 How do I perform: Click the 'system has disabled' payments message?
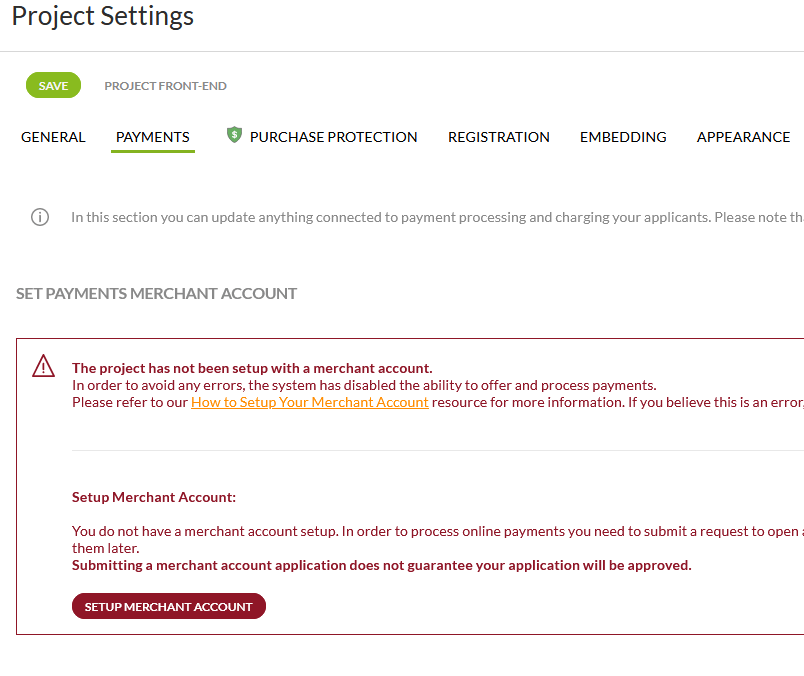tap(364, 385)
